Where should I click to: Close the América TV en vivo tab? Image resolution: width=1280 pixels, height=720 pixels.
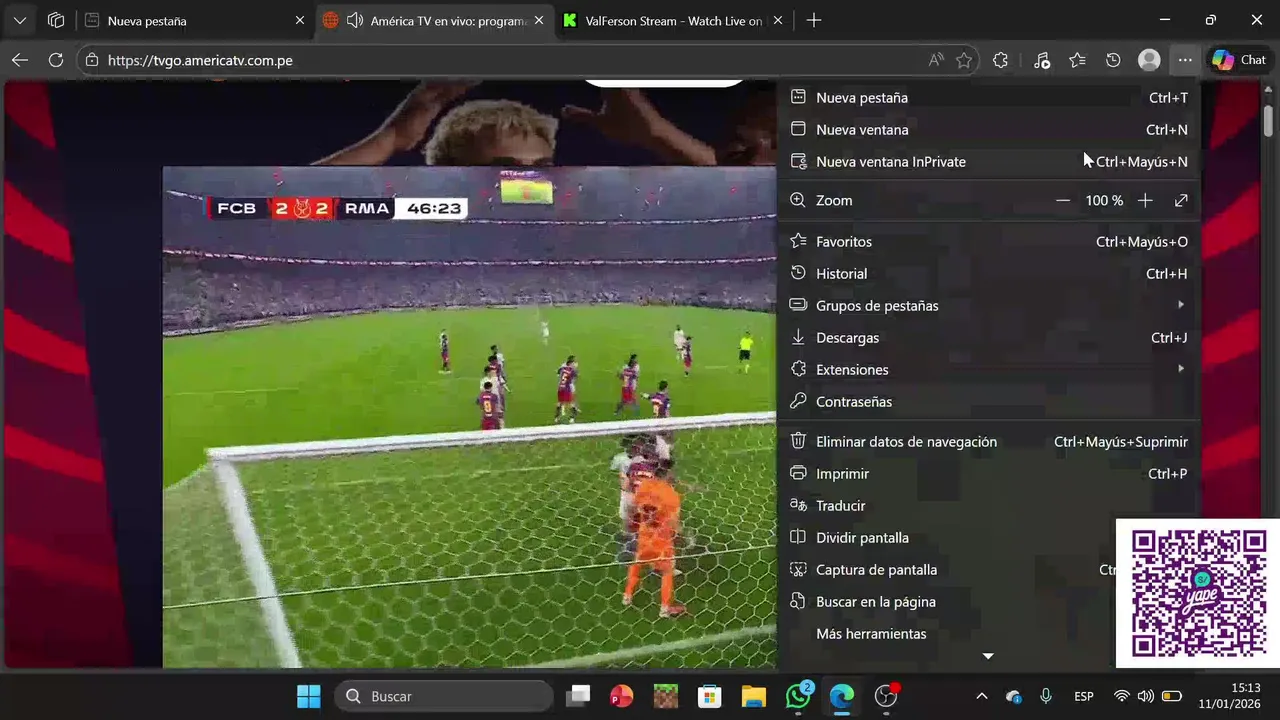pos(540,20)
